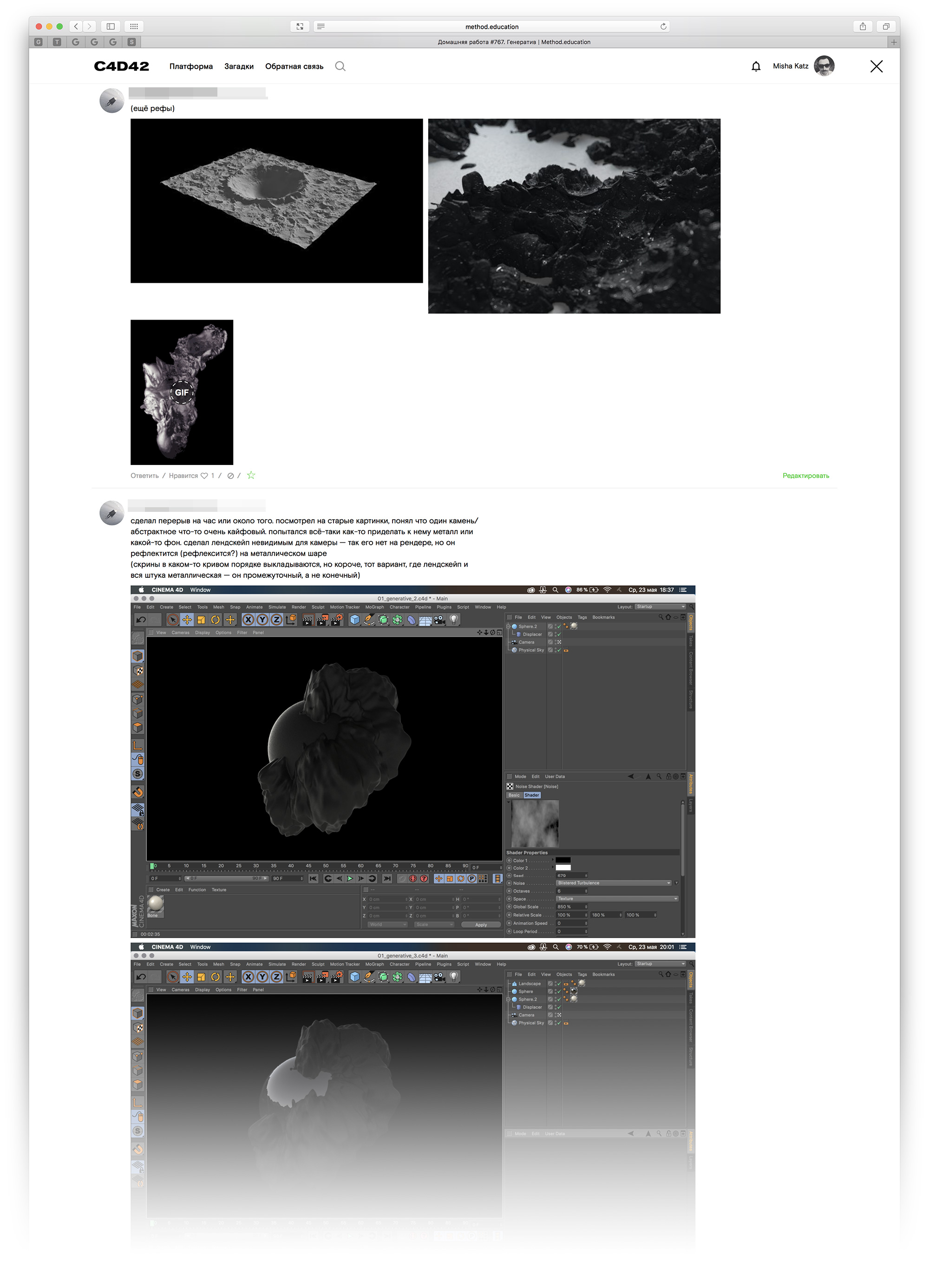This screenshot has height=1288, width=929.
Task: Collapse the Sphere.2 tree node in 01_generative_2.c4d
Action: coord(508,627)
